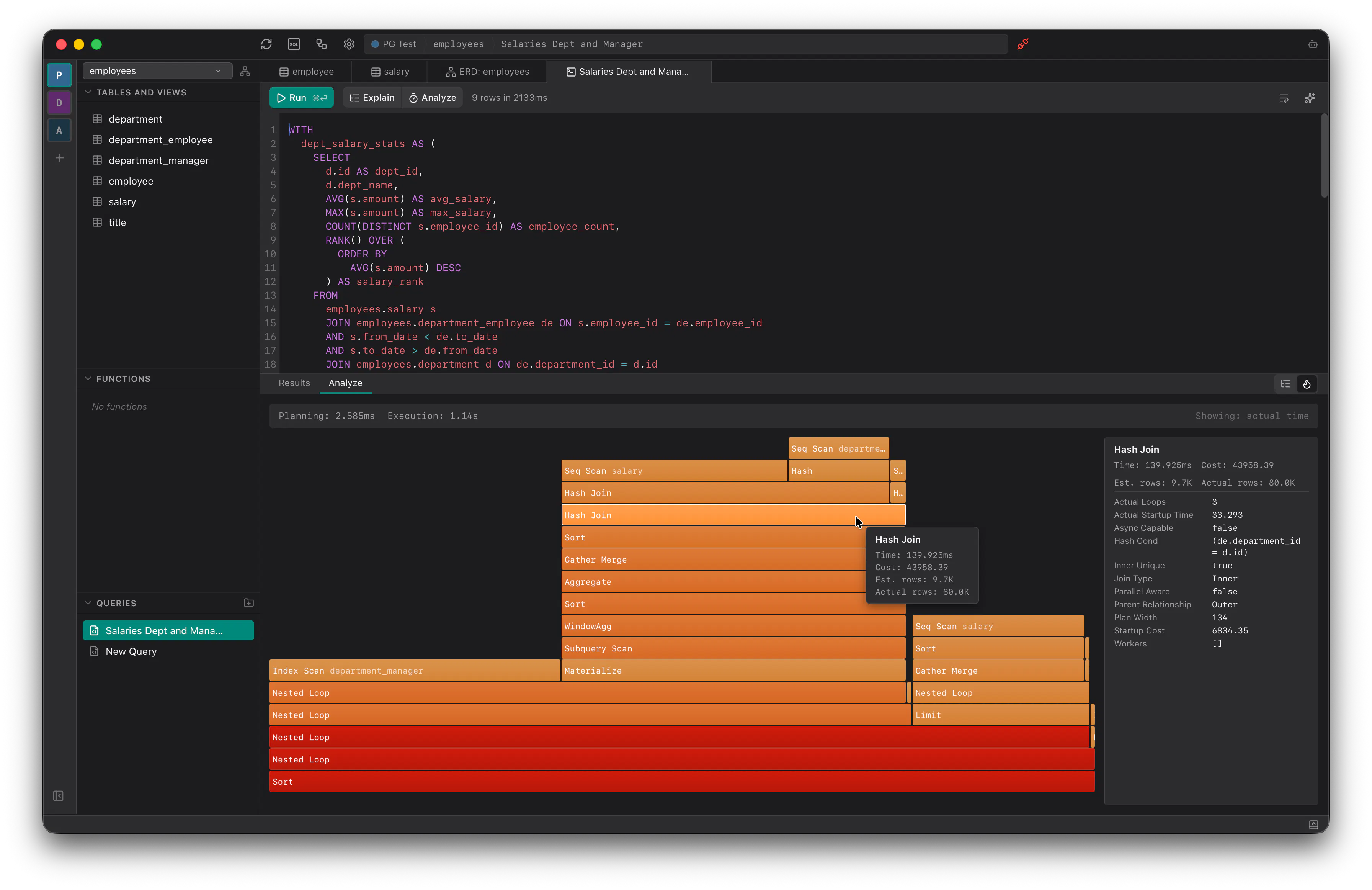Open the salary table tab

pos(390,72)
